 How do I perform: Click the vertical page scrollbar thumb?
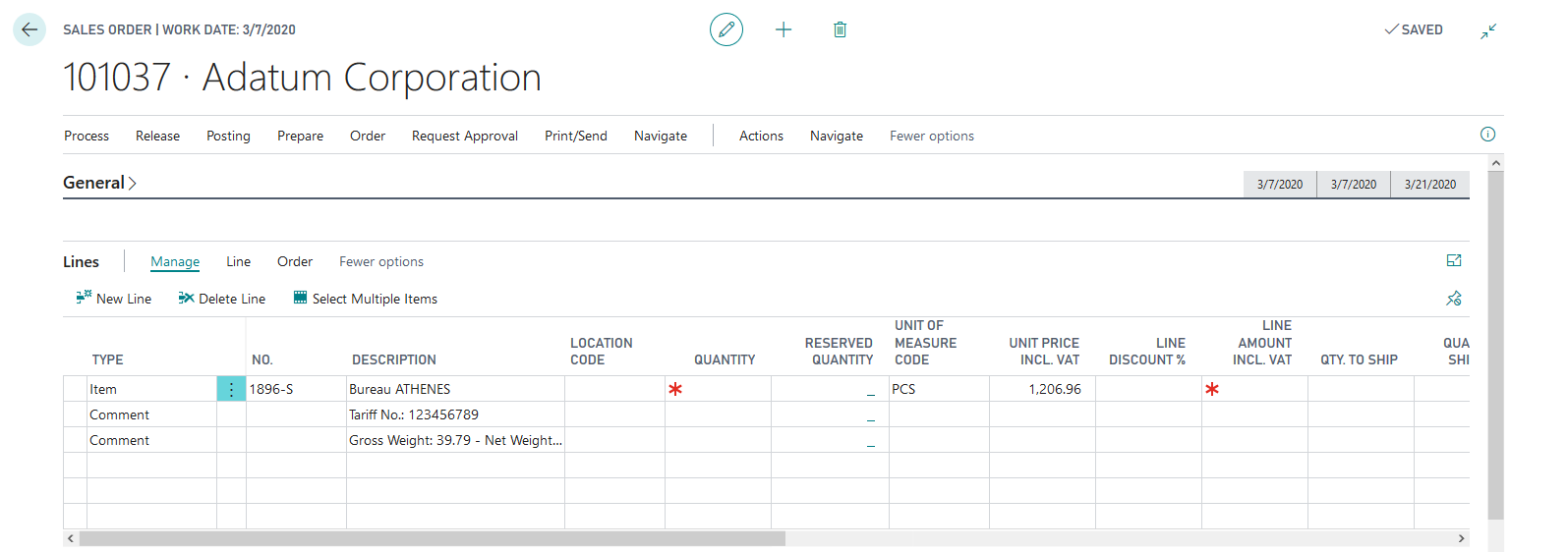pos(1495,346)
